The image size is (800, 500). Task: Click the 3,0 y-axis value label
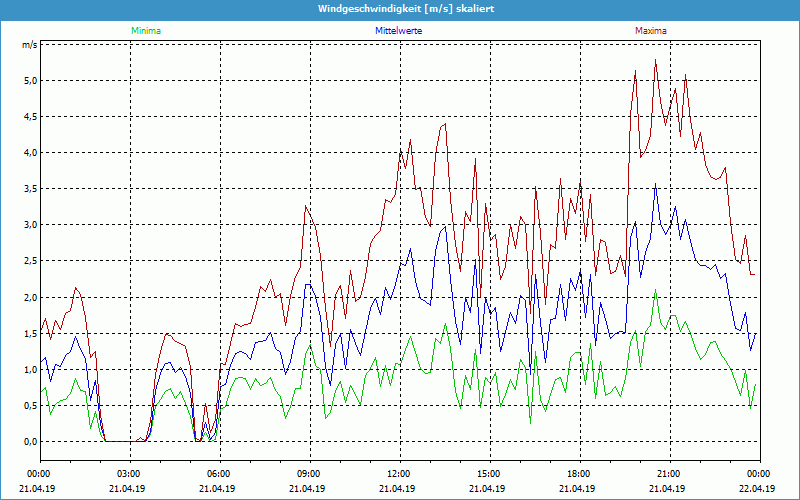click(30, 225)
